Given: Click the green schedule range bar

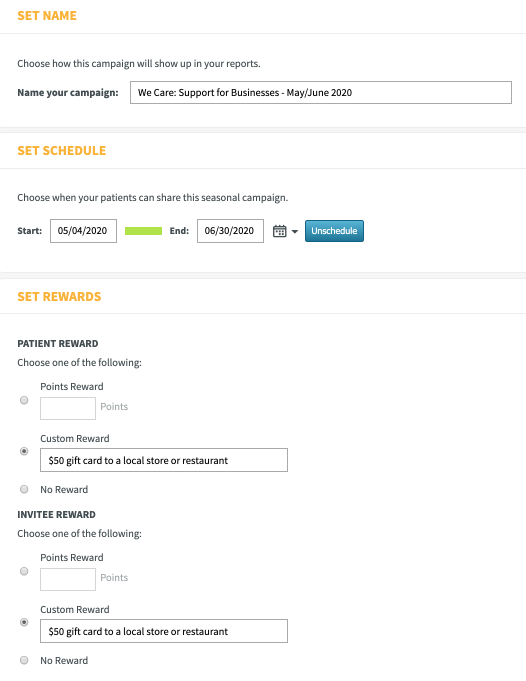Looking at the screenshot, I should (143, 231).
